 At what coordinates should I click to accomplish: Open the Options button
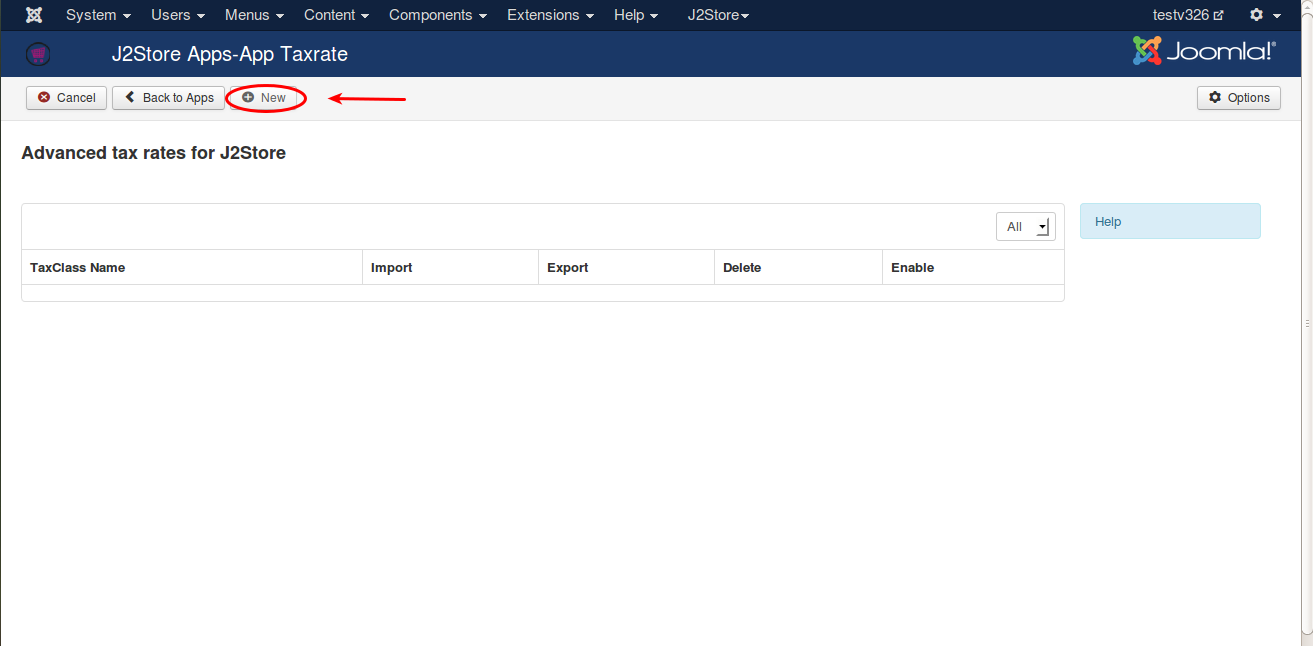tap(1239, 97)
